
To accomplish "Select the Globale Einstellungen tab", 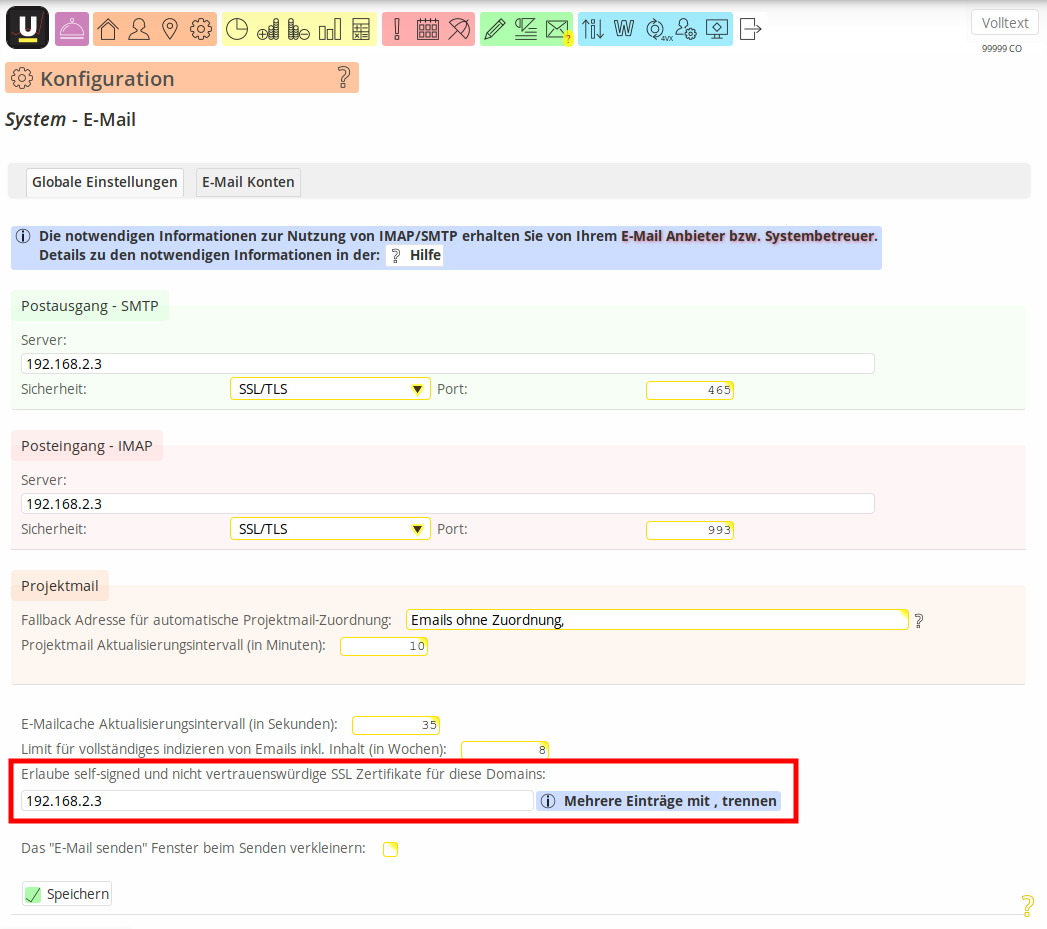I will tap(104, 182).
